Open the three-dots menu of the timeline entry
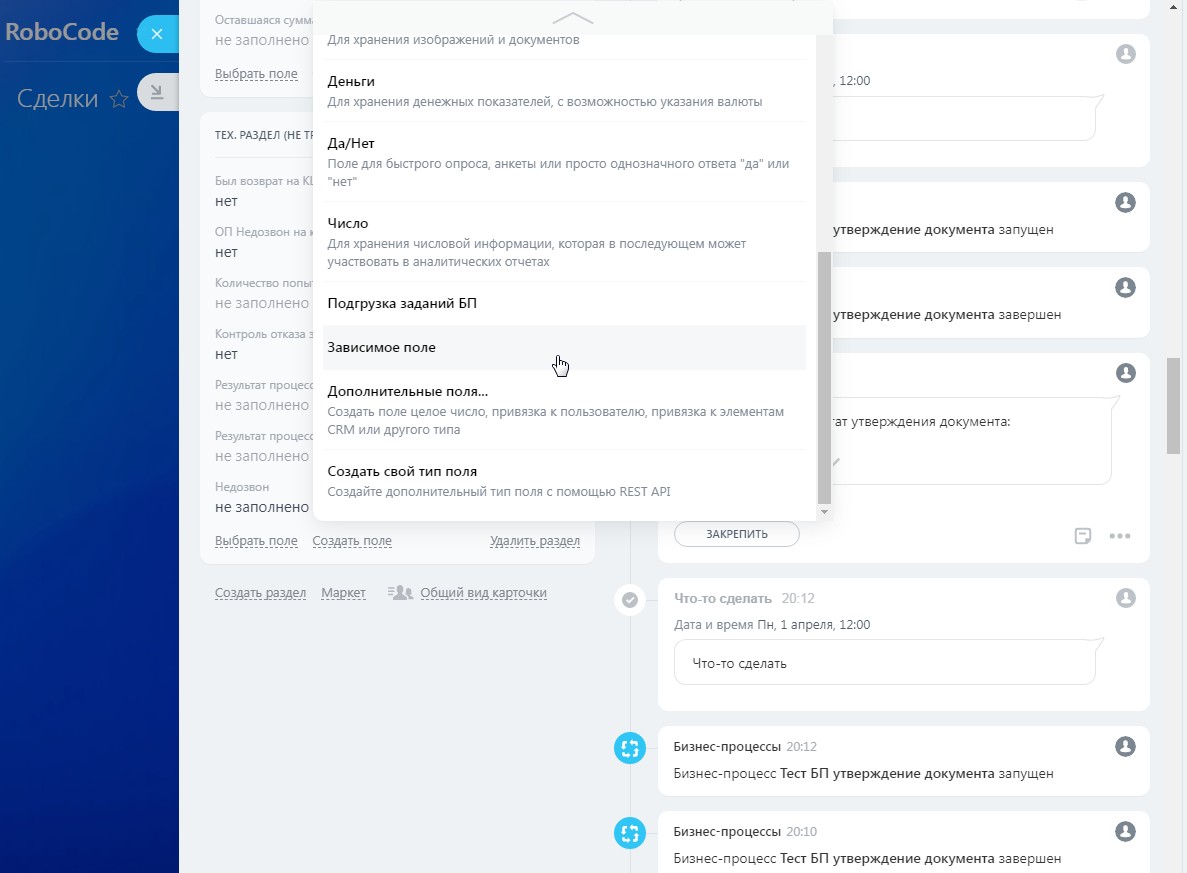The width and height of the screenshot is (1187, 873). [1120, 535]
